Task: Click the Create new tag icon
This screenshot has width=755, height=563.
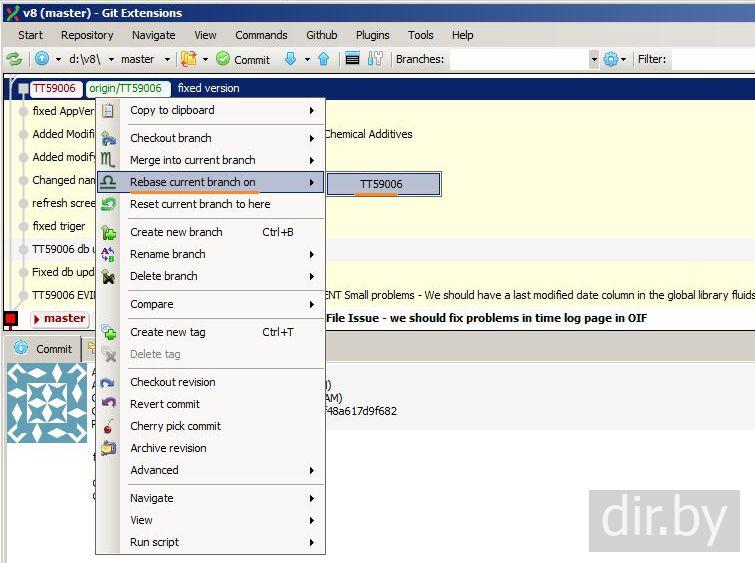Action: pyautogui.click(x=109, y=332)
